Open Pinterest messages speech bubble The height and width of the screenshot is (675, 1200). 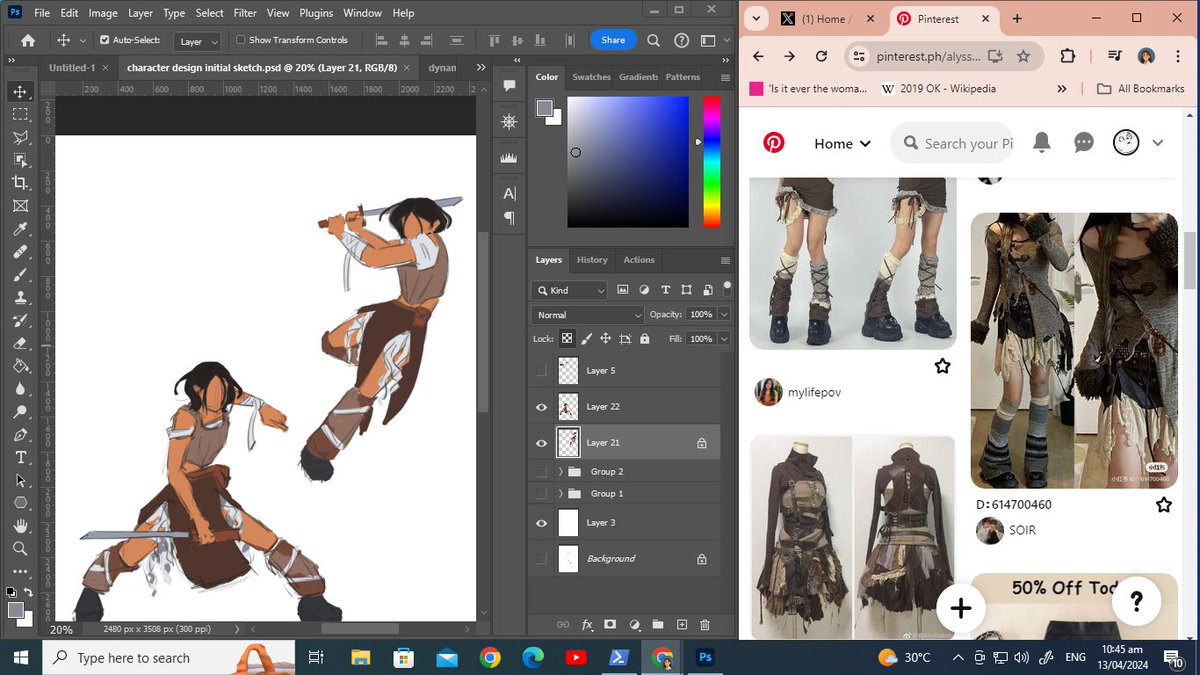[1084, 143]
